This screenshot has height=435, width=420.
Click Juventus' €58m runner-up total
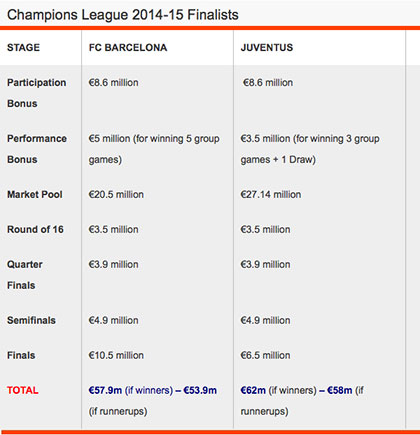340,390
